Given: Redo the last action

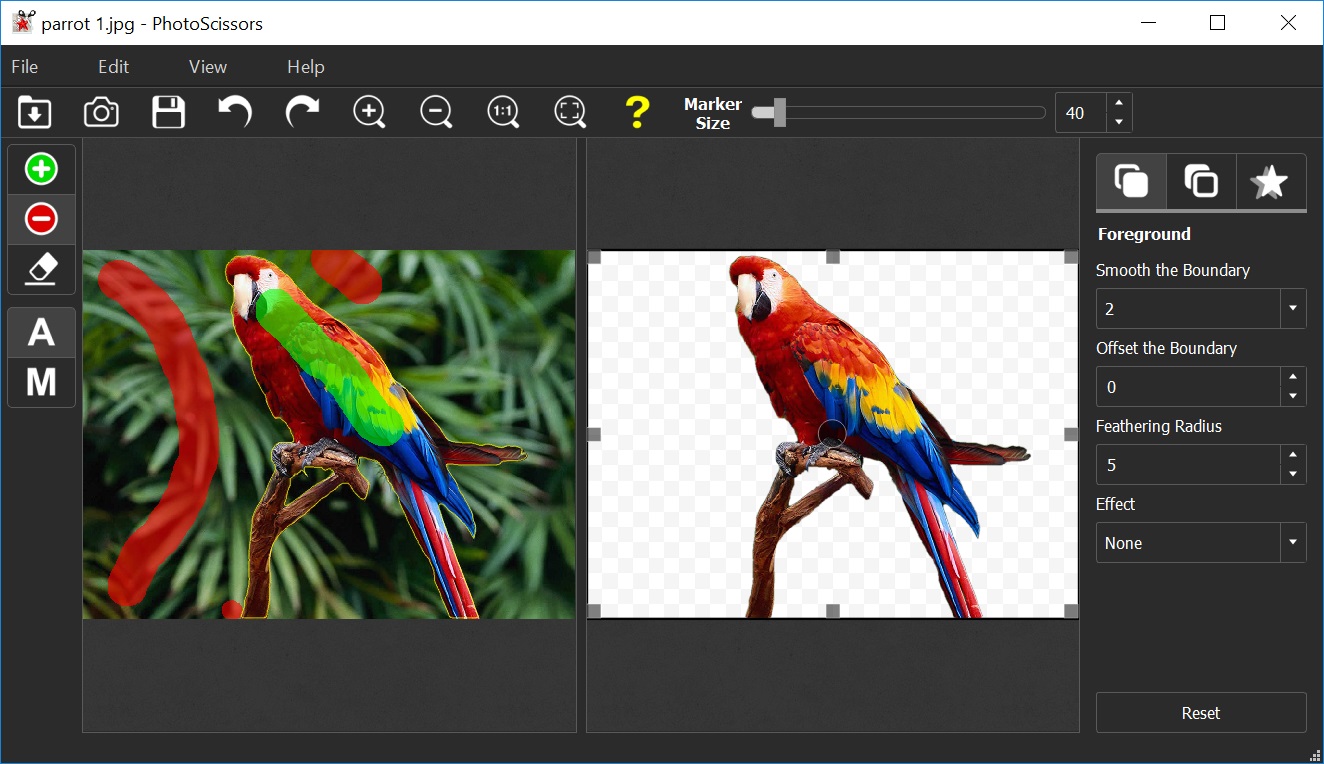Looking at the screenshot, I should (x=302, y=112).
